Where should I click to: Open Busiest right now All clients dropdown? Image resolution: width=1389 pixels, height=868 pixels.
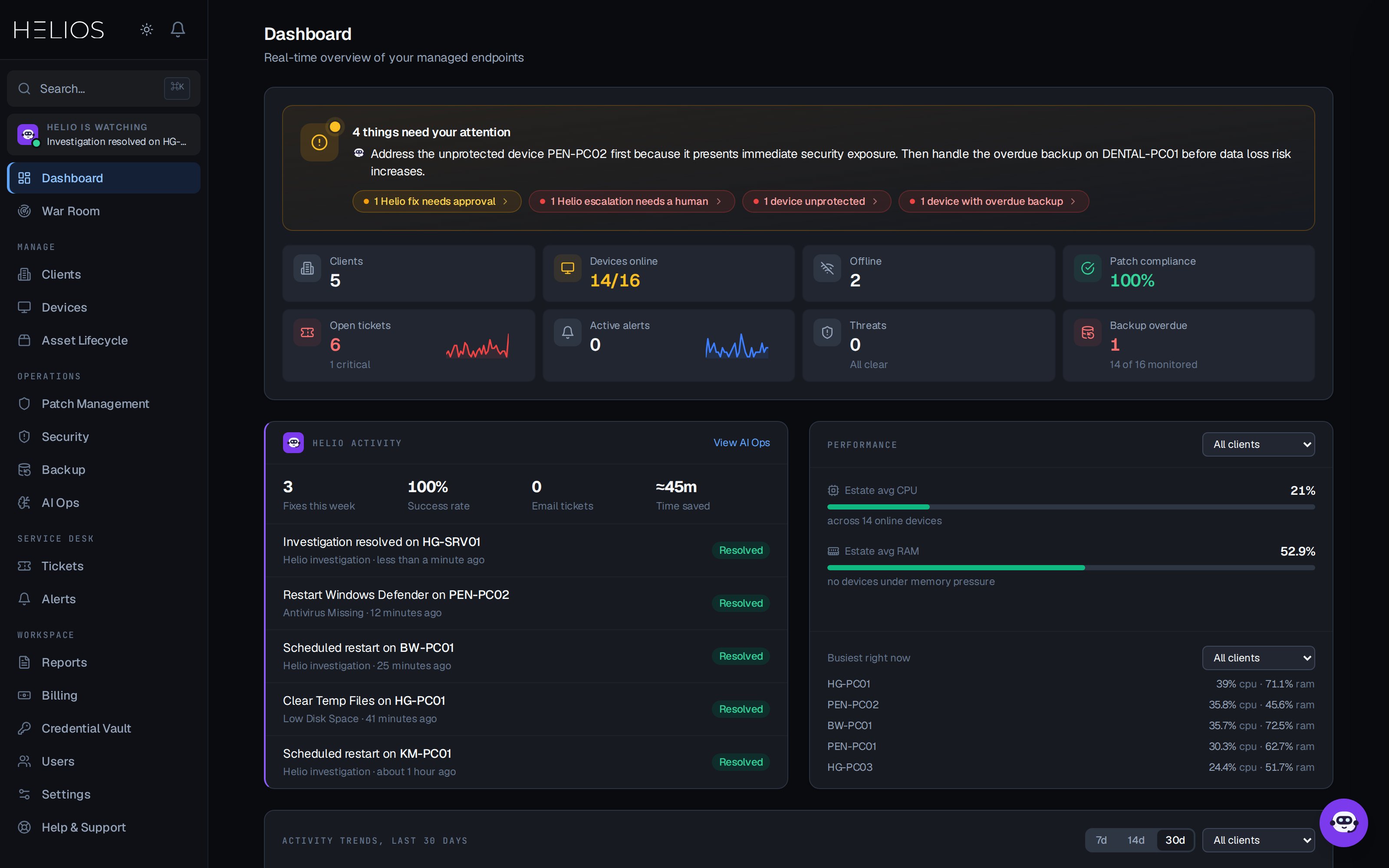tap(1258, 658)
